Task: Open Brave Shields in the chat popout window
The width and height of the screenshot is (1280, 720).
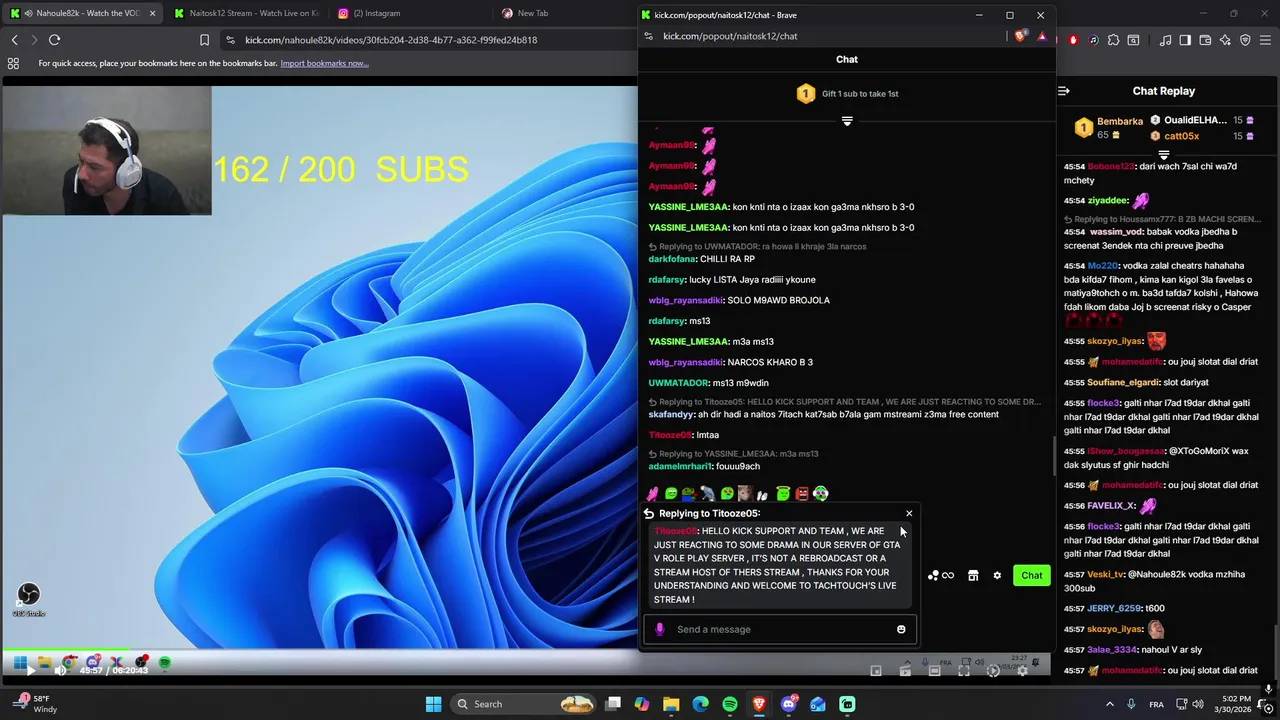Action: click(x=1020, y=36)
